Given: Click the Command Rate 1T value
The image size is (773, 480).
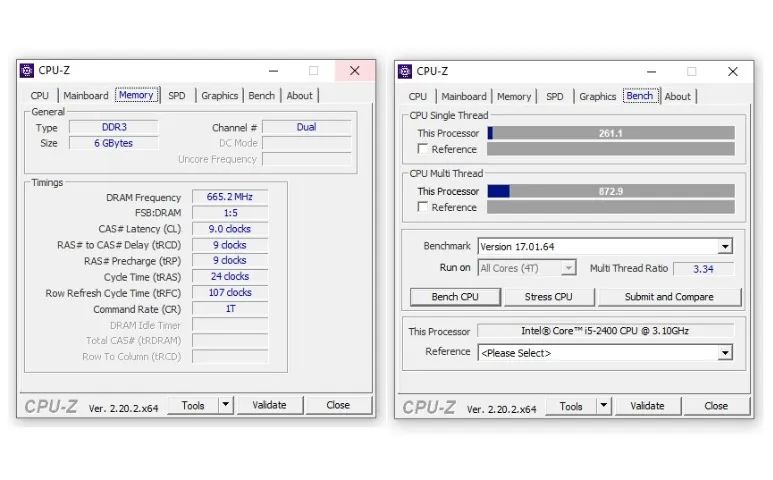Looking at the screenshot, I should 230,309.
